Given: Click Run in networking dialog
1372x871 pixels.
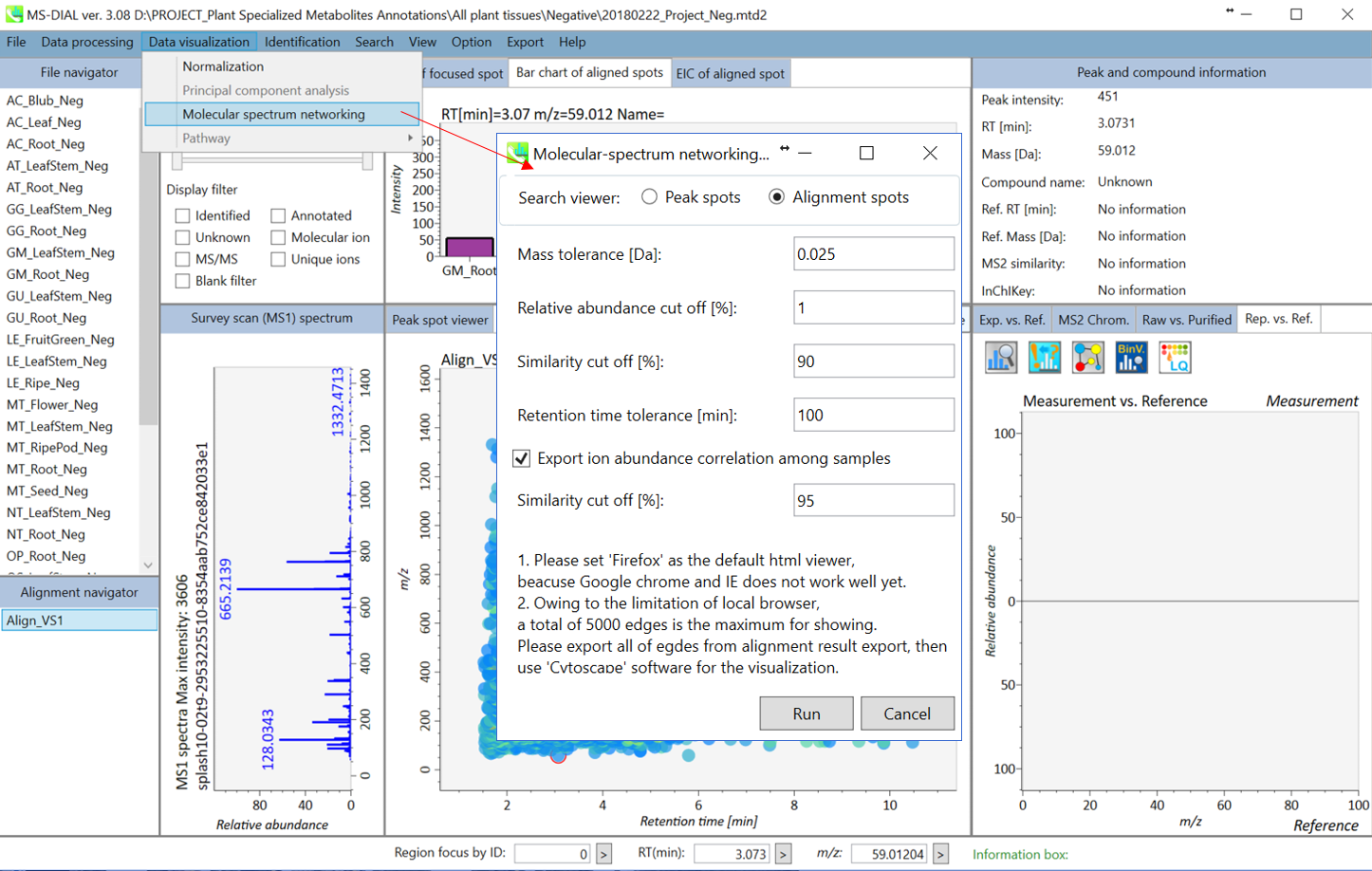Looking at the screenshot, I should [x=807, y=713].
